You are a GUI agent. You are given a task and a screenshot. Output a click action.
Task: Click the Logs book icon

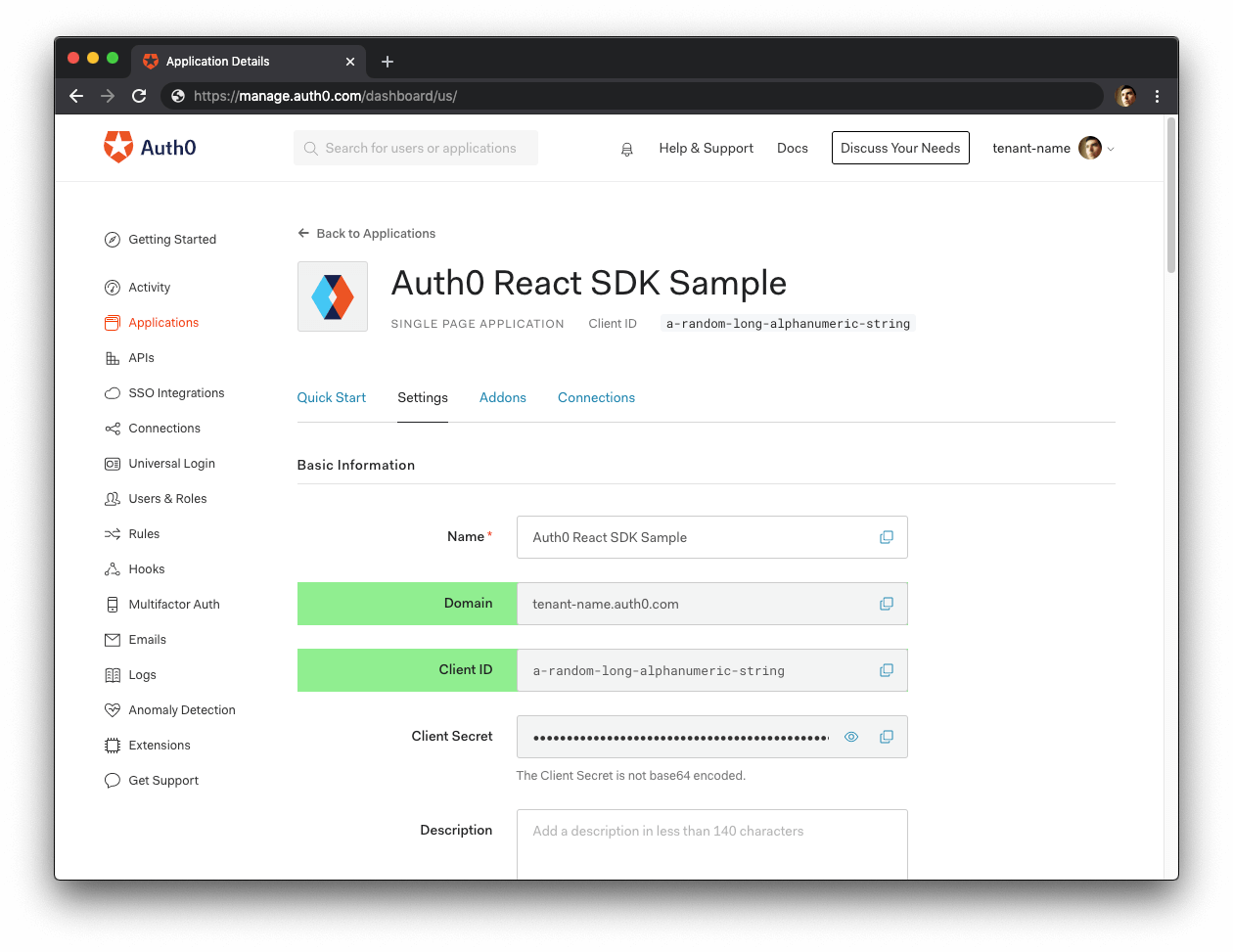pos(113,675)
